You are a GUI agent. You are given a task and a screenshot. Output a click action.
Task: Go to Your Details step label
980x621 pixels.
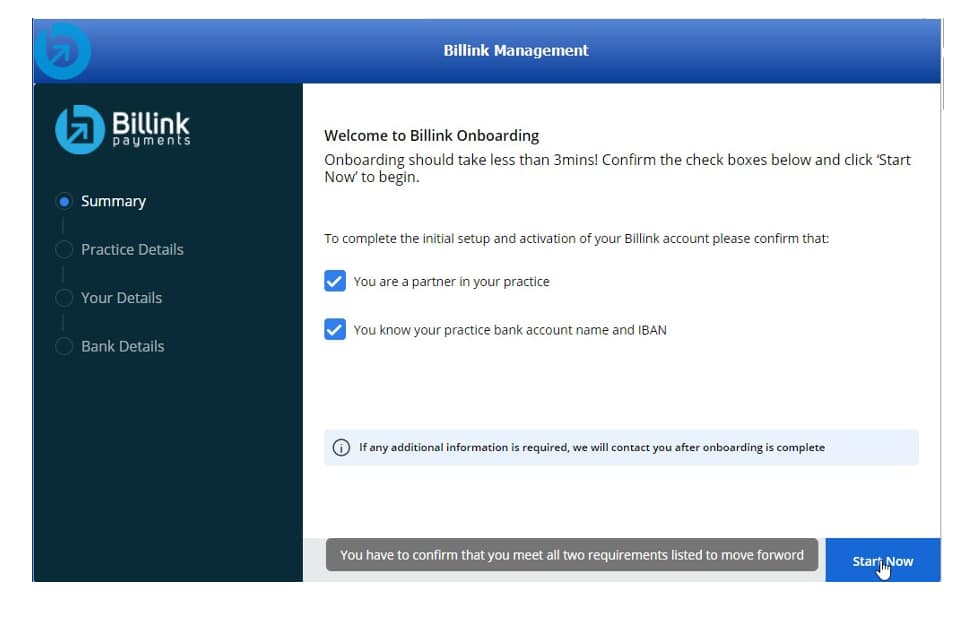click(121, 298)
